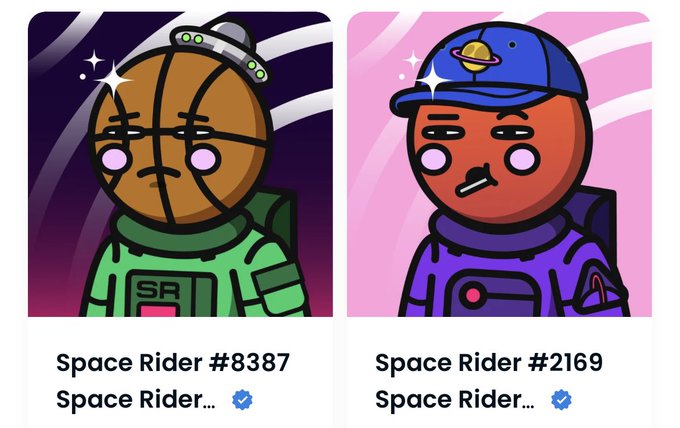The image size is (680, 428).
Task: Click the UFO hat on the basketball head
Action: (219, 51)
